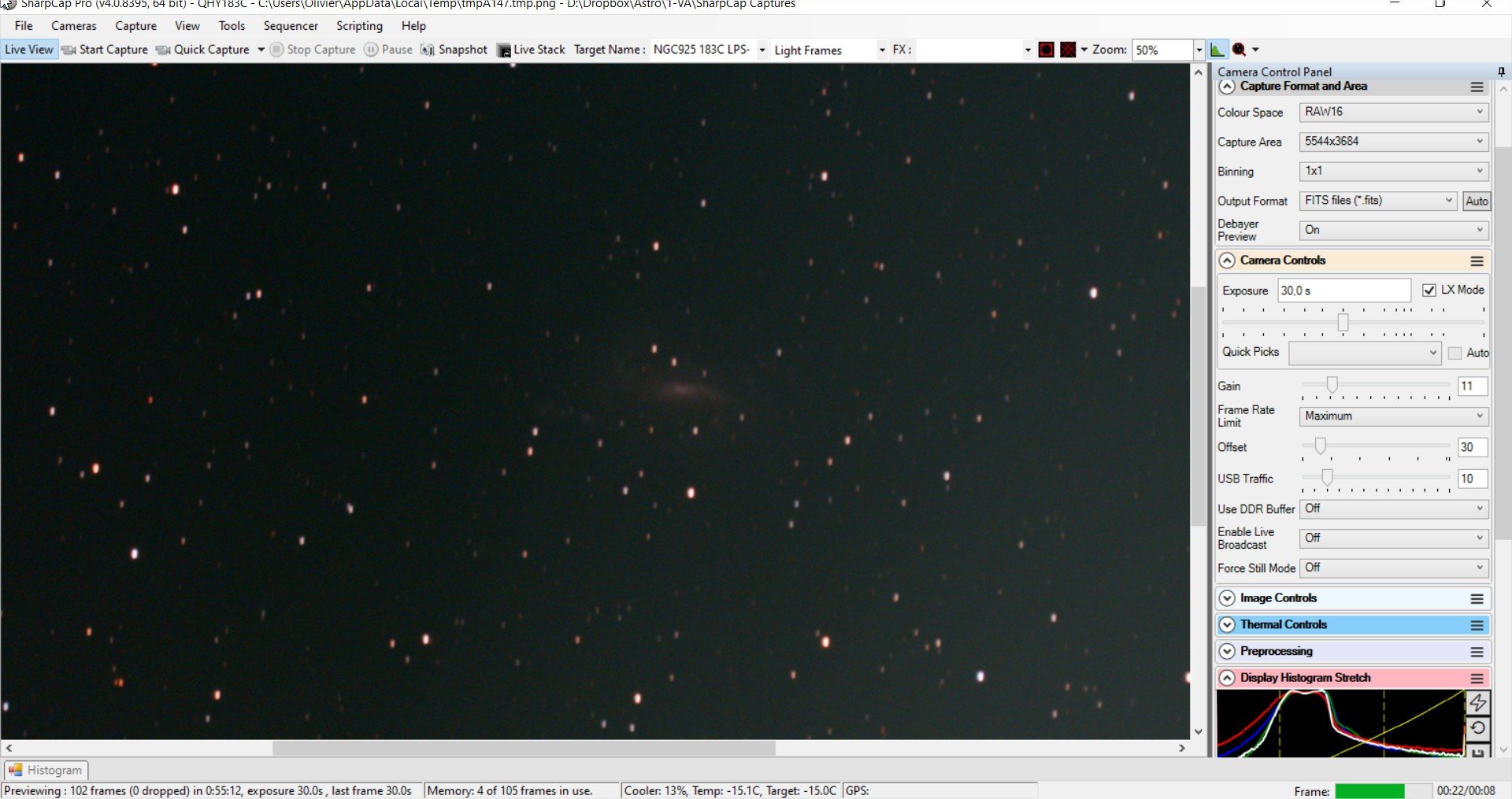1512x799 pixels.
Task: Open the Sequencer menu
Action: pyautogui.click(x=291, y=26)
